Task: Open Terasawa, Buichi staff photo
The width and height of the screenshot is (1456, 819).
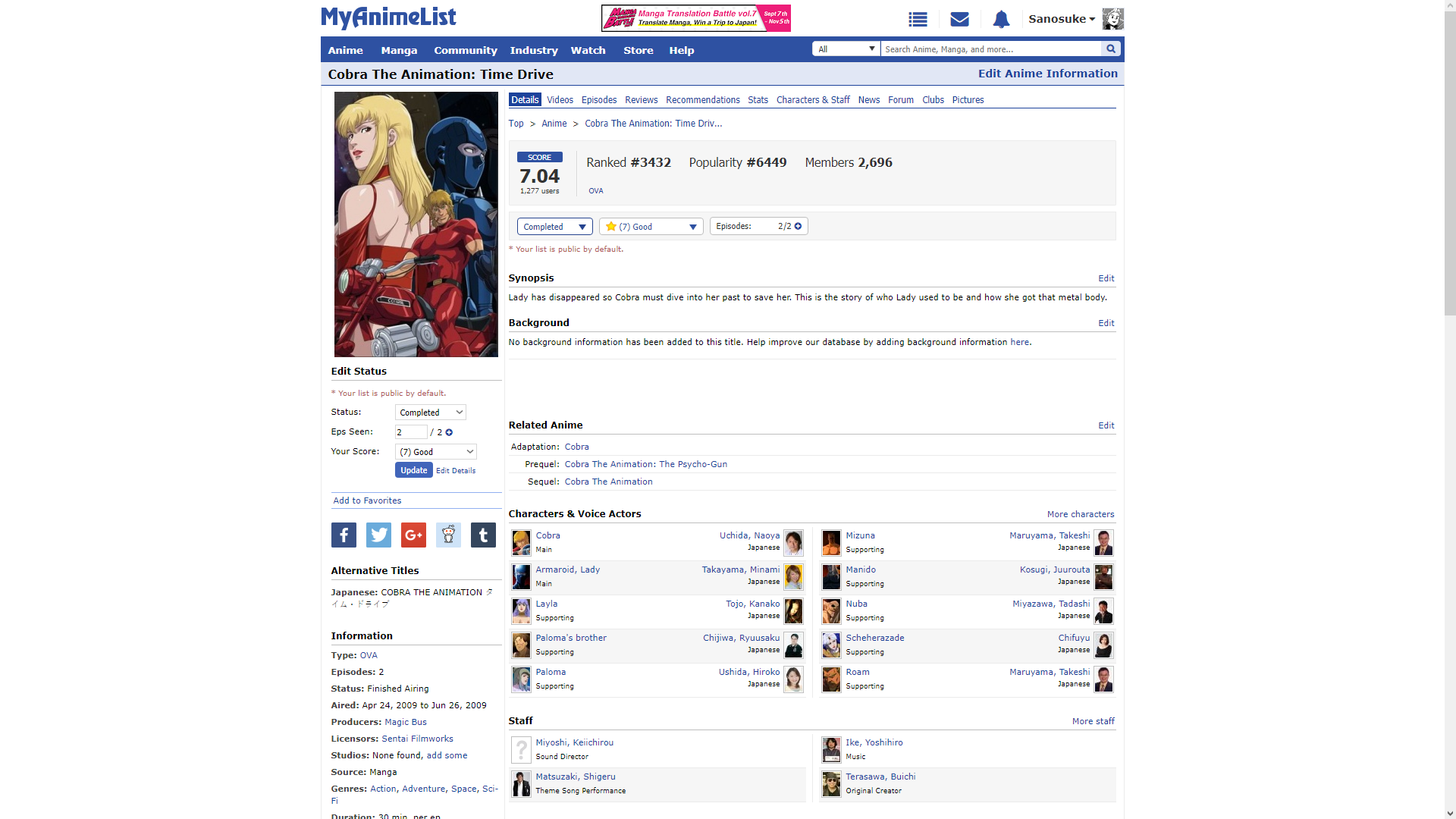Action: tap(831, 783)
